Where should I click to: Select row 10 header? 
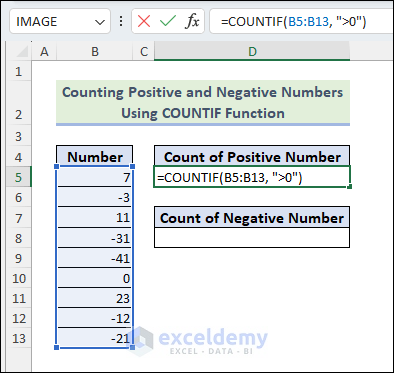[18, 278]
